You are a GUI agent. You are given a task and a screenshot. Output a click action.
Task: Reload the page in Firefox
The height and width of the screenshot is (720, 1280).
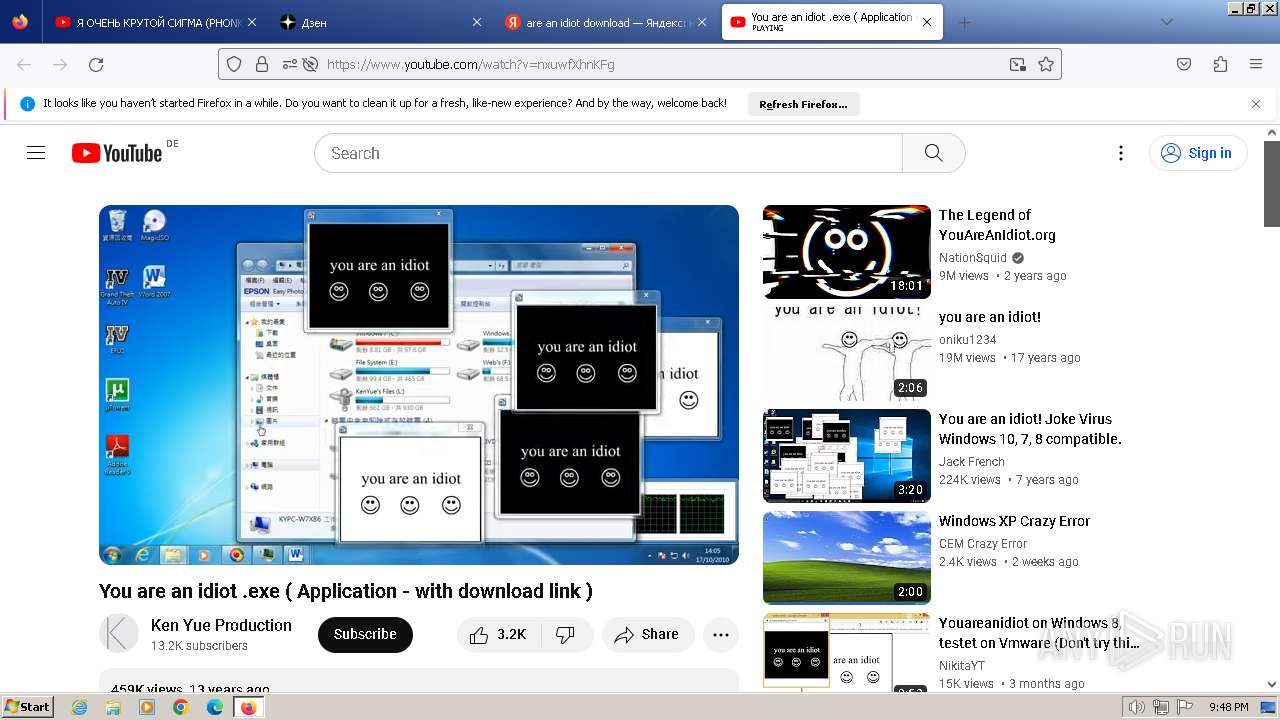(x=96, y=64)
